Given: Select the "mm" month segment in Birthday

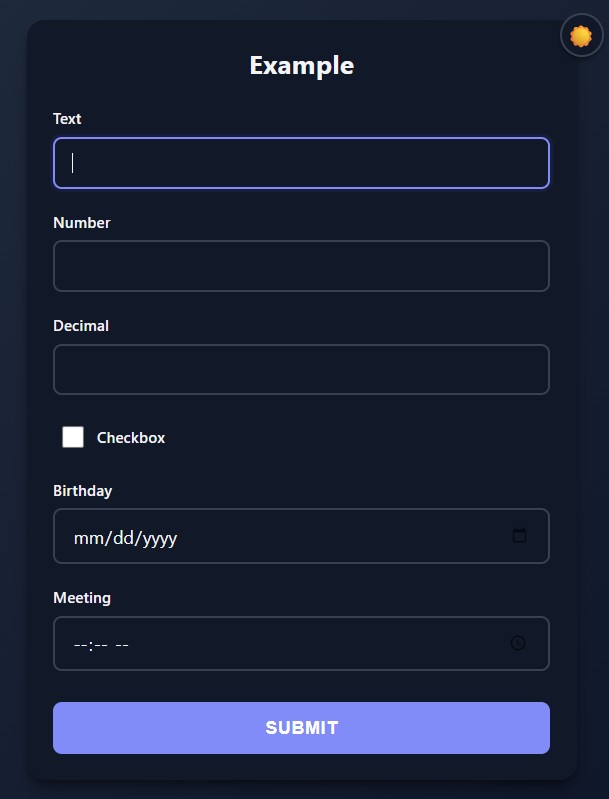Looking at the screenshot, I should point(86,538).
